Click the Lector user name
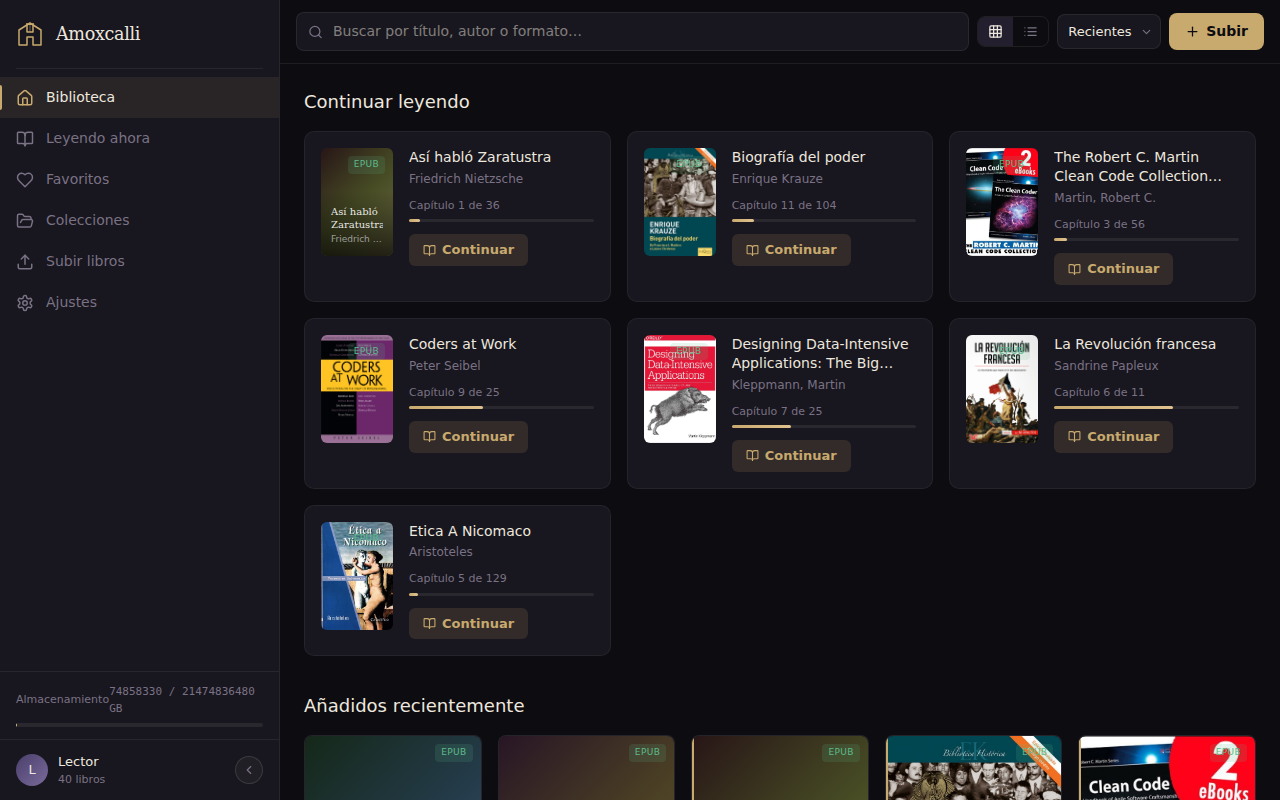1280x800 pixels. 78,762
